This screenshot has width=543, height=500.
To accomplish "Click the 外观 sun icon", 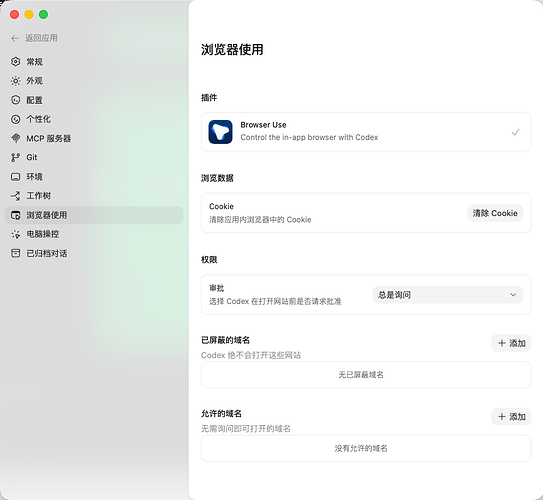I will pos(16,81).
